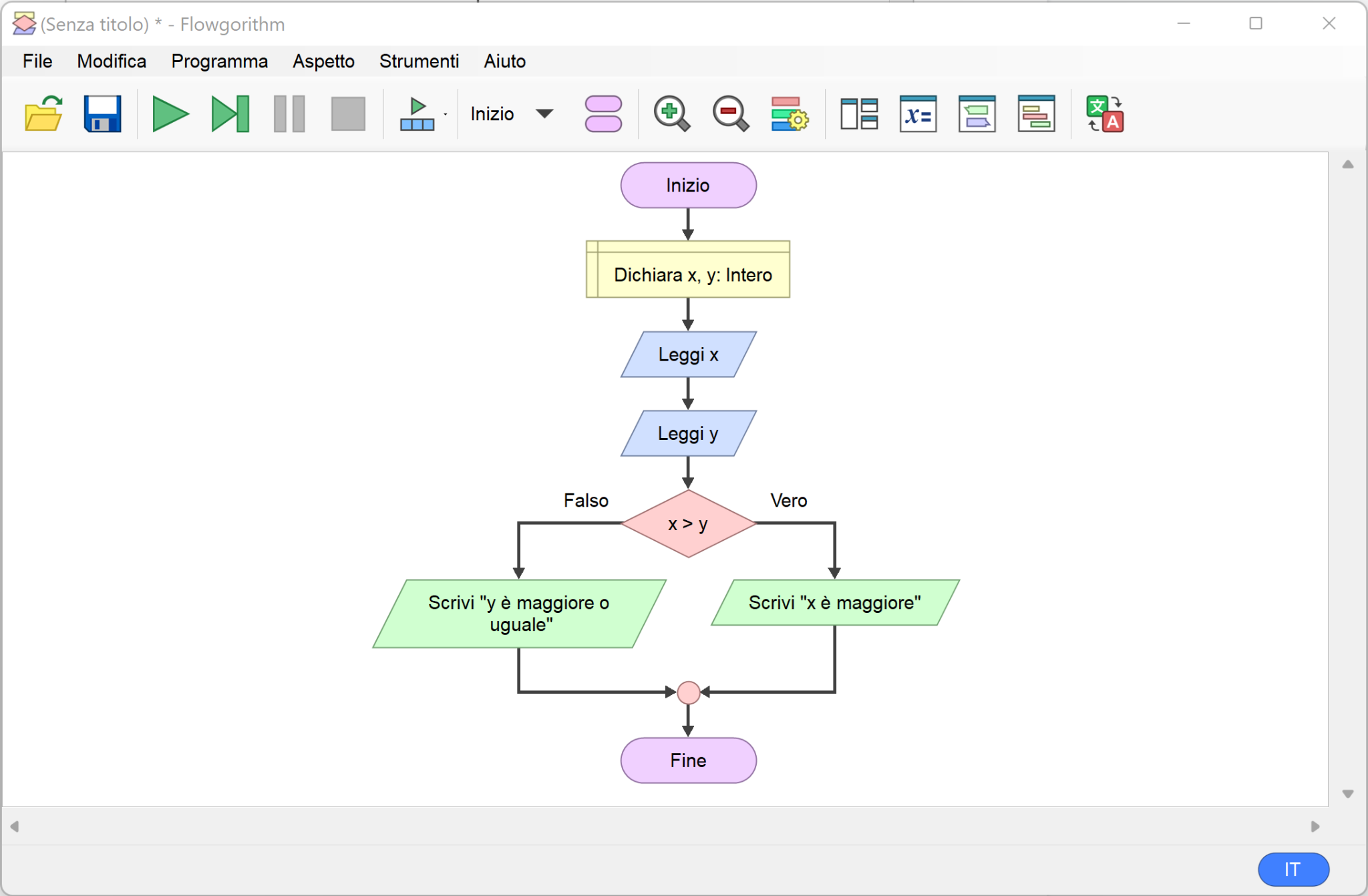This screenshot has width=1368, height=896.
Task: Select the x > y decision diamond
Action: click(x=688, y=524)
